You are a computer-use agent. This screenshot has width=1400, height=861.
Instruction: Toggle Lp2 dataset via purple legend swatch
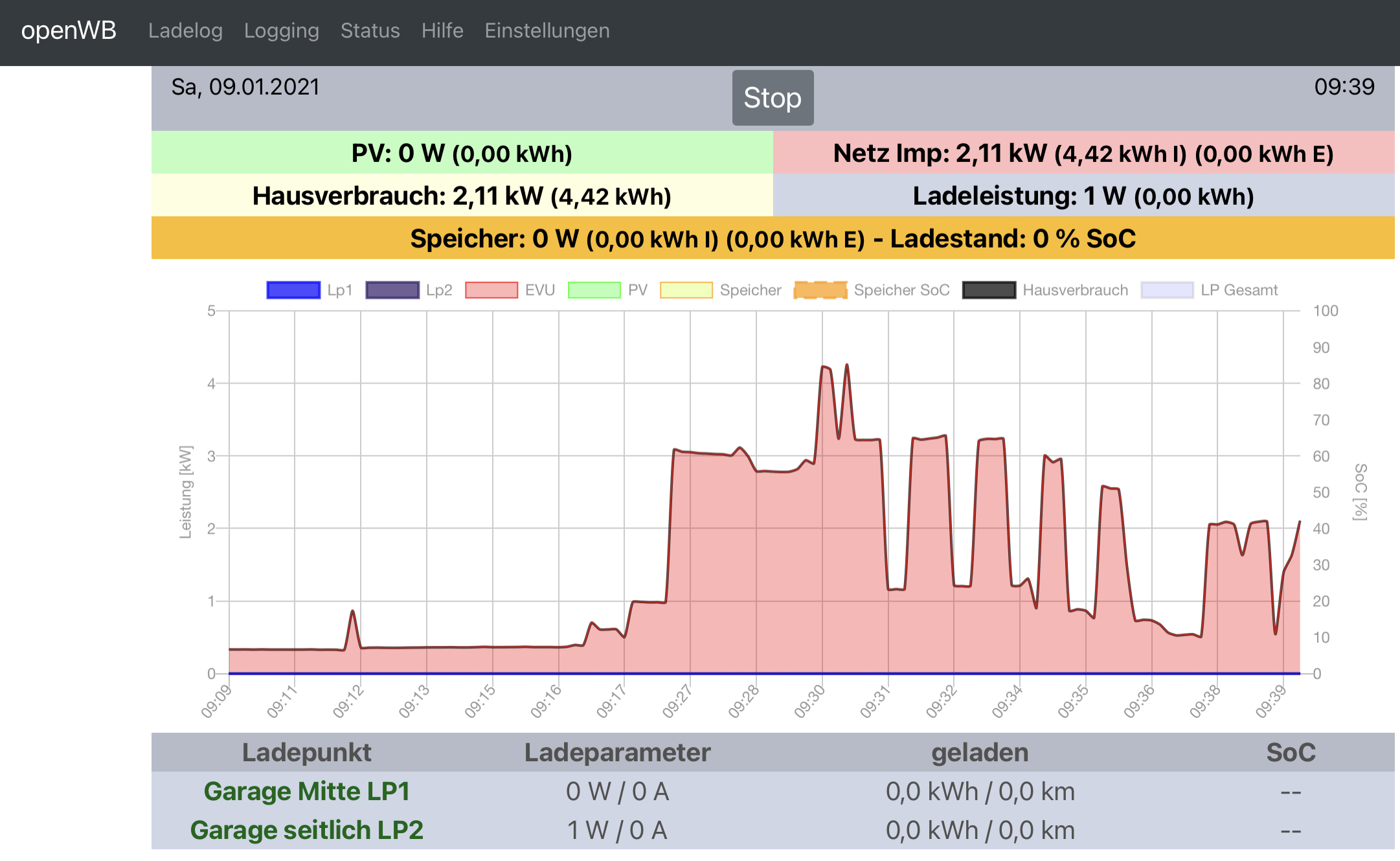[x=392, y=290]
